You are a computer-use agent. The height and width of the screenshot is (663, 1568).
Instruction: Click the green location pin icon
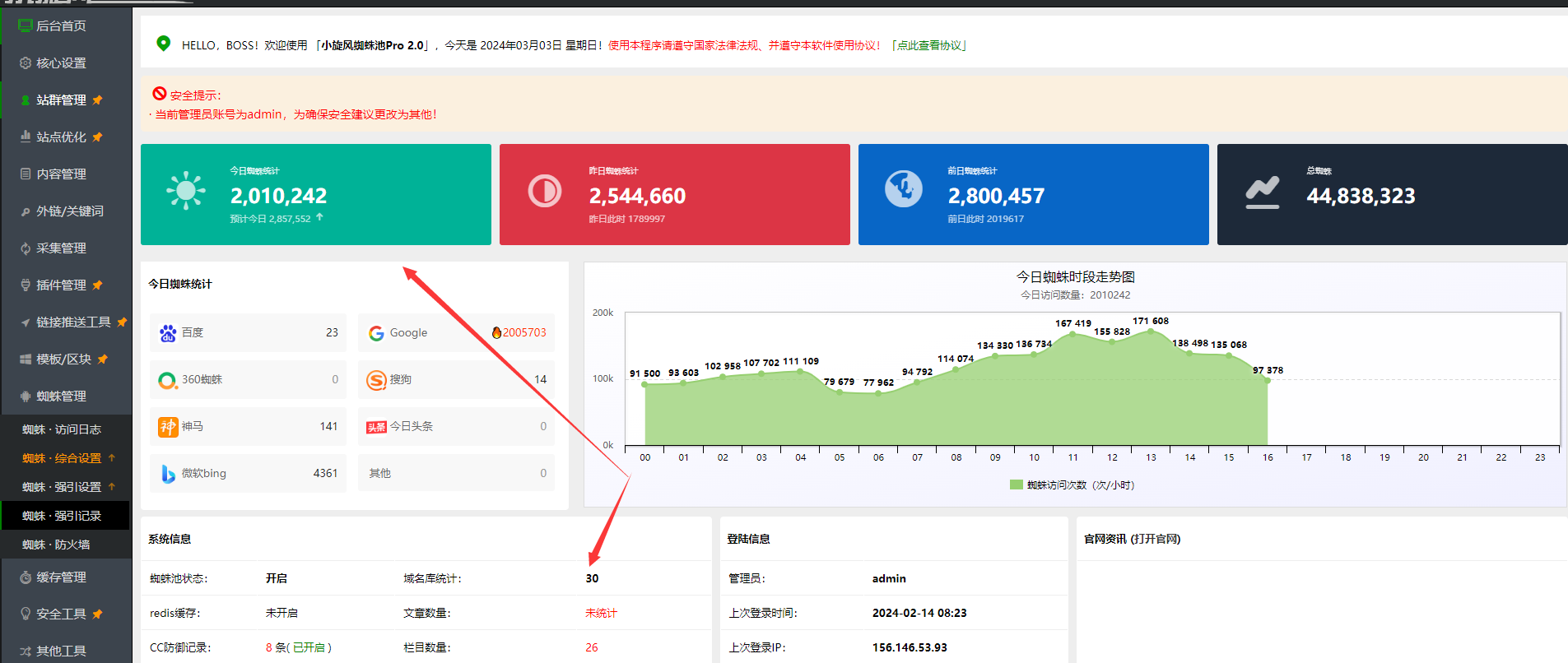163,44
